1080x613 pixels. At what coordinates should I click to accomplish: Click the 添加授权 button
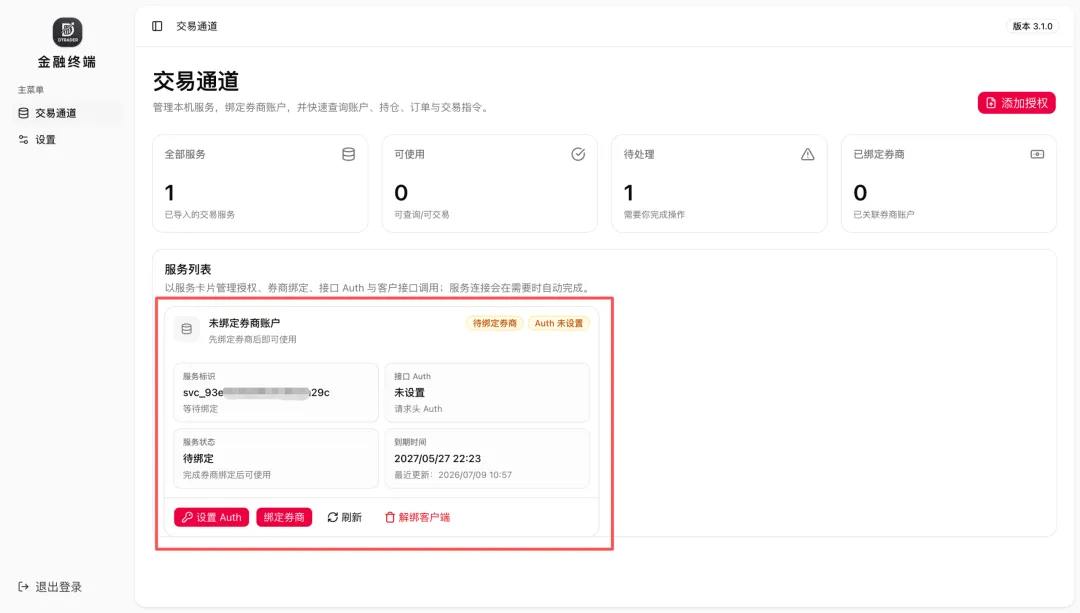[x=1016, y=103]
